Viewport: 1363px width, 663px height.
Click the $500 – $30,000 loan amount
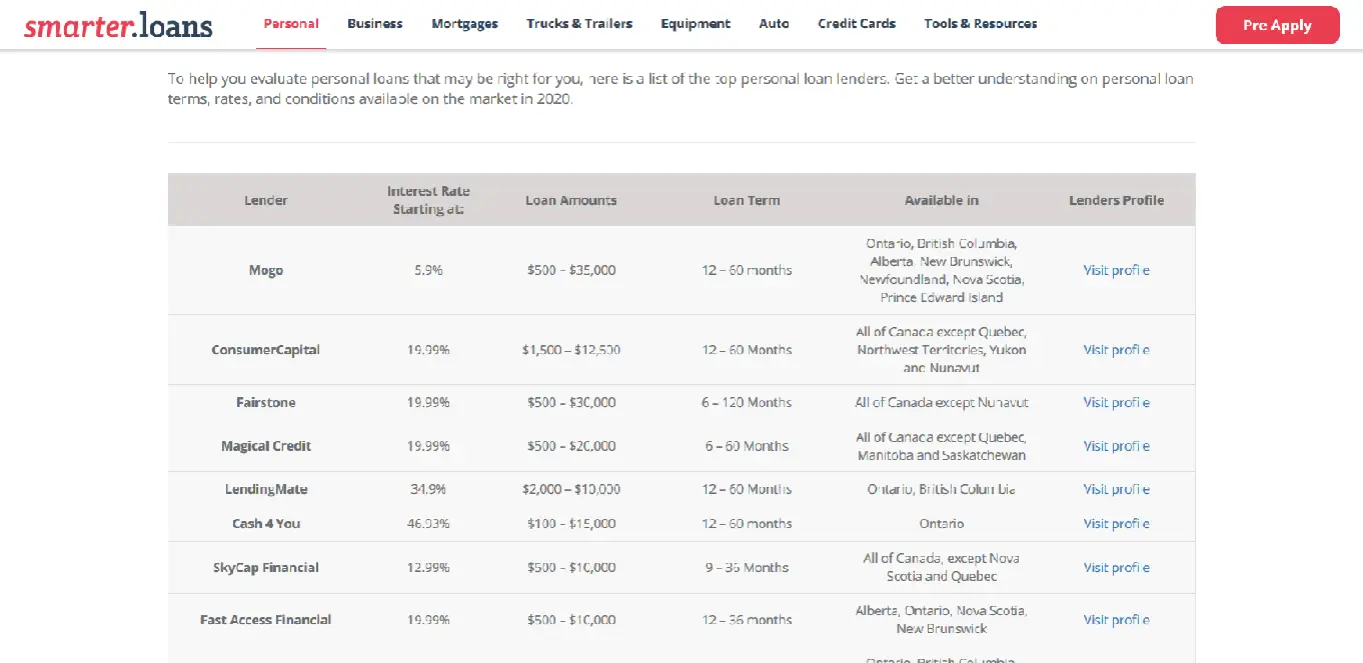(x=571, y=402)
